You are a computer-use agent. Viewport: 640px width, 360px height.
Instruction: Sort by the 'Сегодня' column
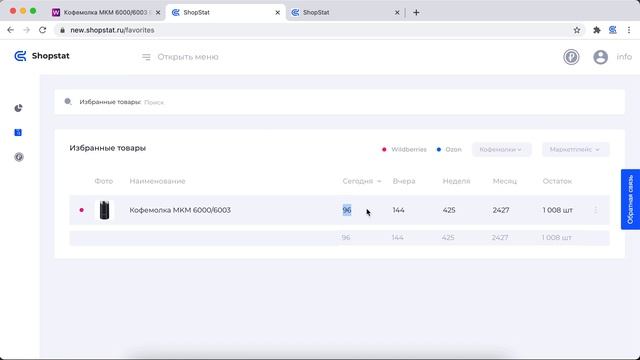click(x=362, y=181)
